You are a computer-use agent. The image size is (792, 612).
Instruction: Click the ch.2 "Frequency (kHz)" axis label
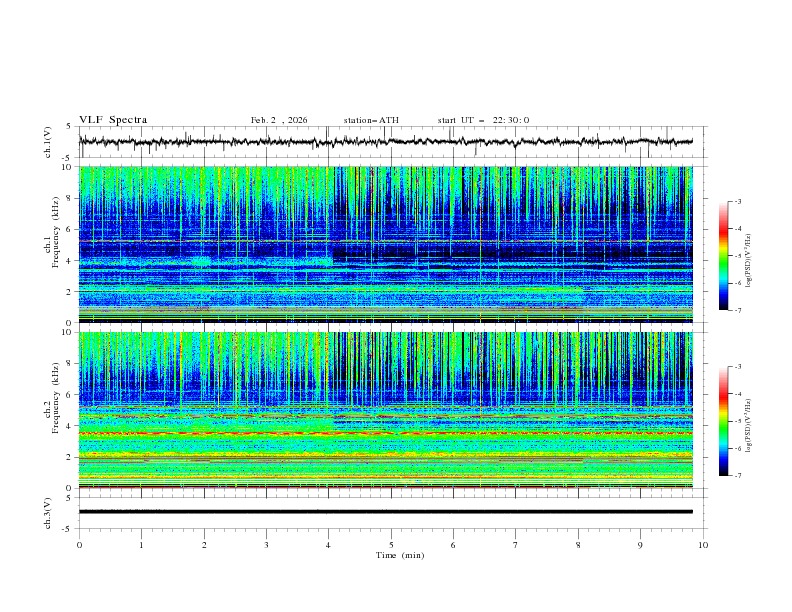56,398
